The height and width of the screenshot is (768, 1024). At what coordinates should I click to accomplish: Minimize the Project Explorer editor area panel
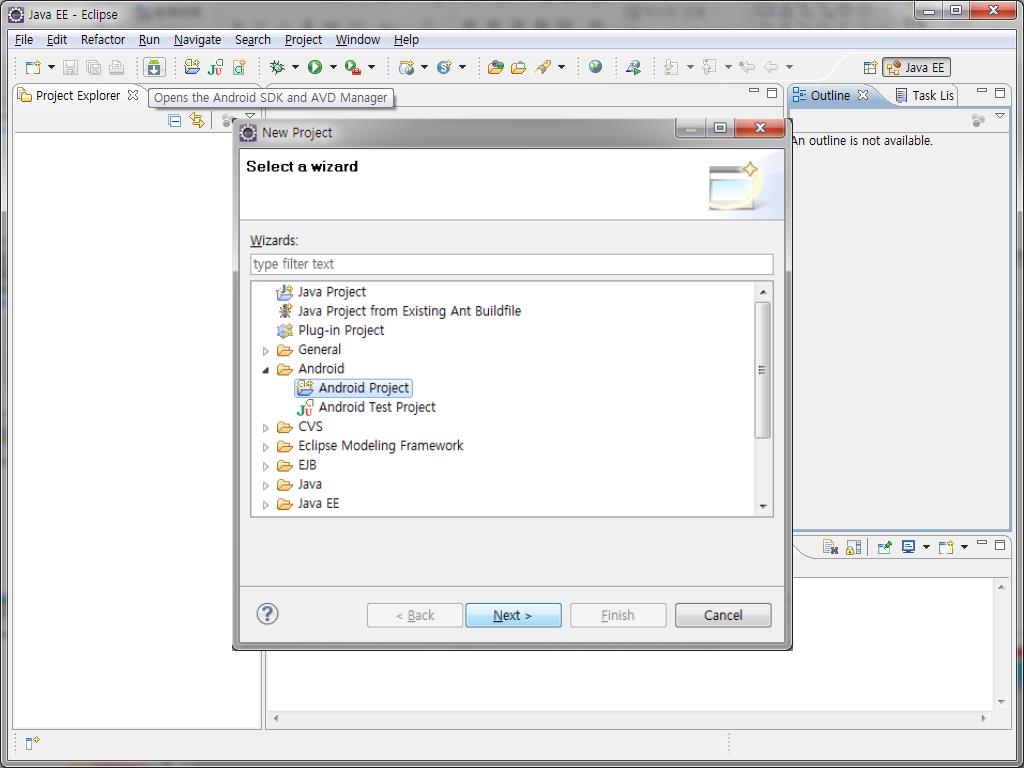[x=754, y=91]
